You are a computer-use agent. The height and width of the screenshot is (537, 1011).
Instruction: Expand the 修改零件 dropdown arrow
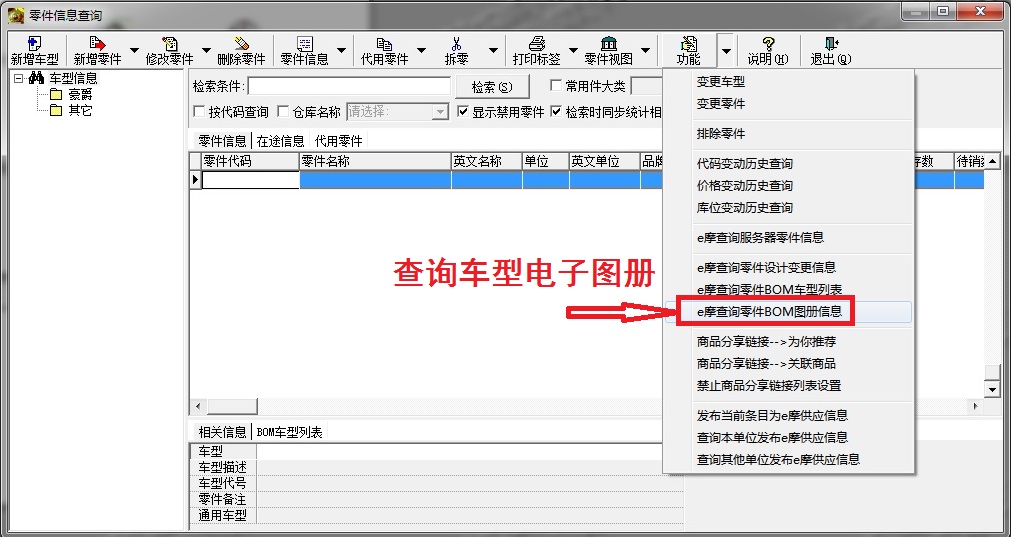pyautogui.click(x=206, y=51)
